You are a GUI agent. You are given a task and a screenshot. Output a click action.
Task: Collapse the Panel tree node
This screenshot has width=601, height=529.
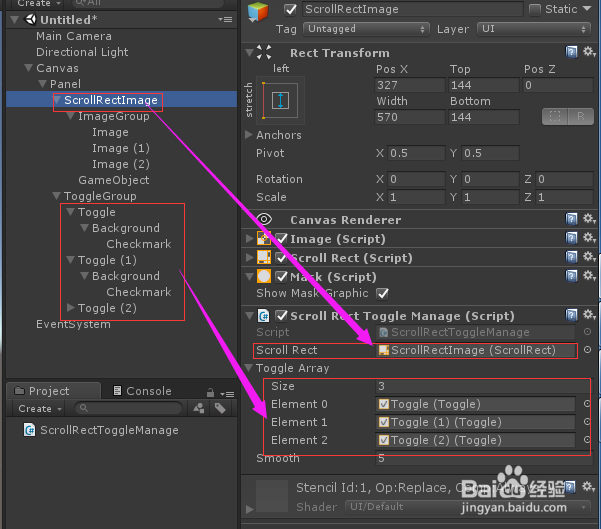[42, 84]
